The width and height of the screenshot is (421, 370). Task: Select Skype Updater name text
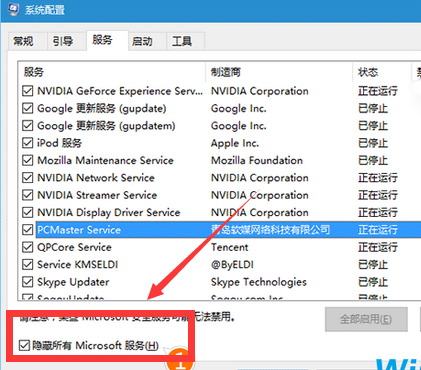(x=73, y=282)
